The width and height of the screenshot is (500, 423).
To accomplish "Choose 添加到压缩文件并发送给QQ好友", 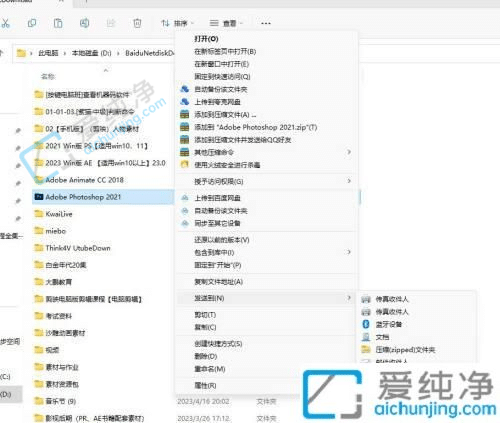I will (243, 140).
